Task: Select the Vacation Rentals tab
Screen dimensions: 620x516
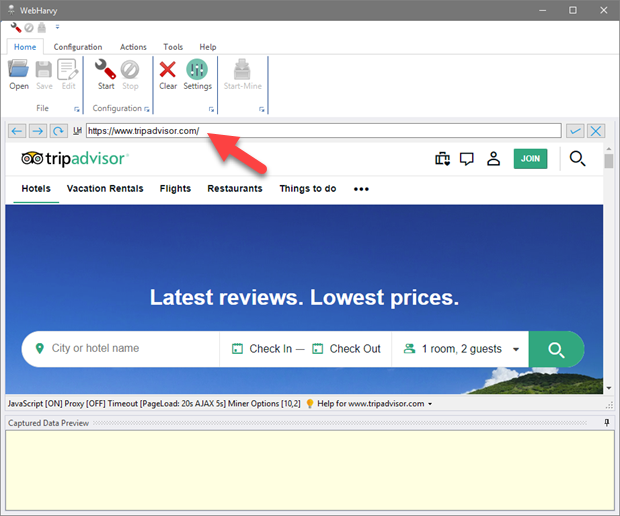Action: coord(105,188)
